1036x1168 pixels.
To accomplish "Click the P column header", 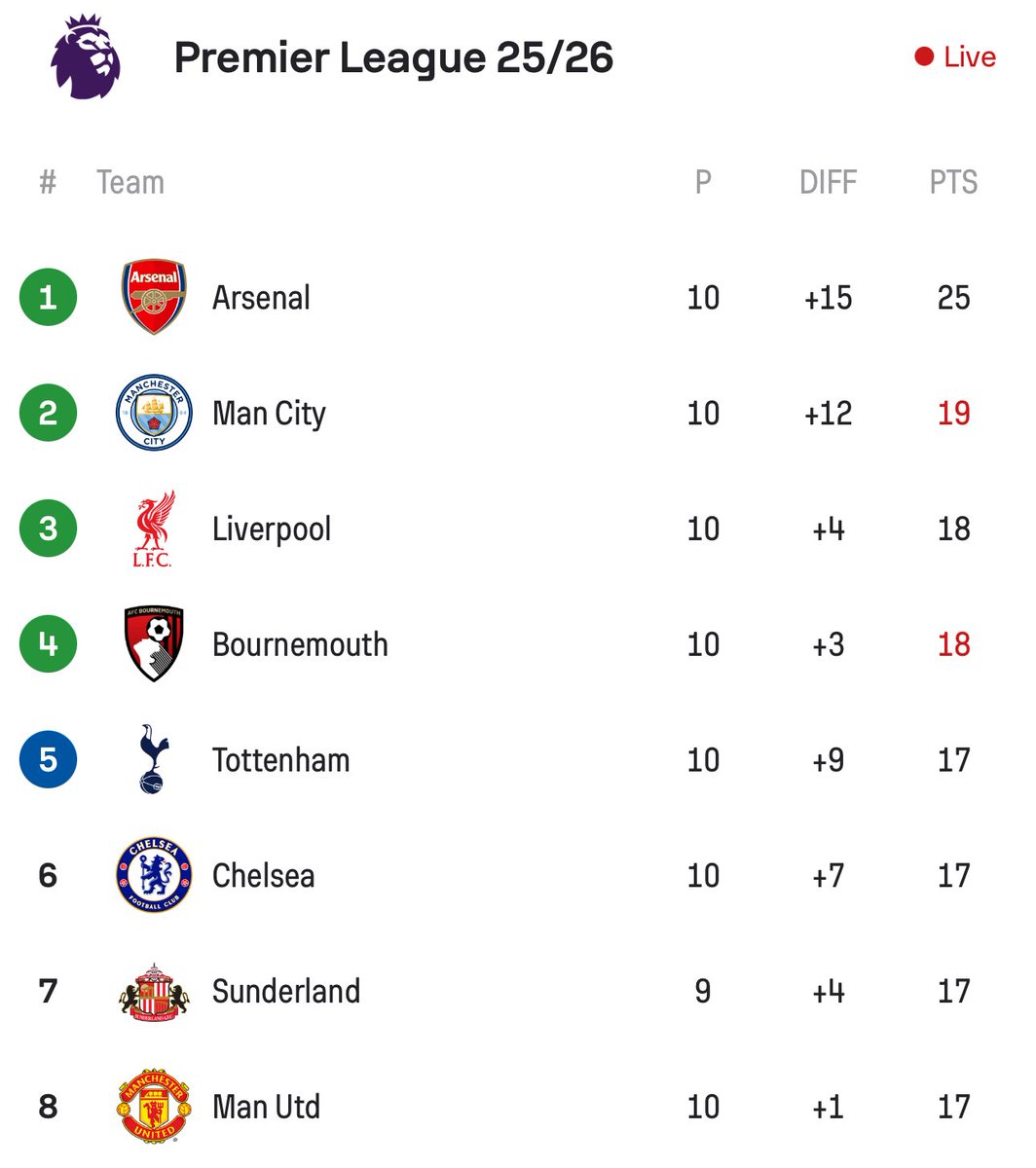I will tap(703, 182).
